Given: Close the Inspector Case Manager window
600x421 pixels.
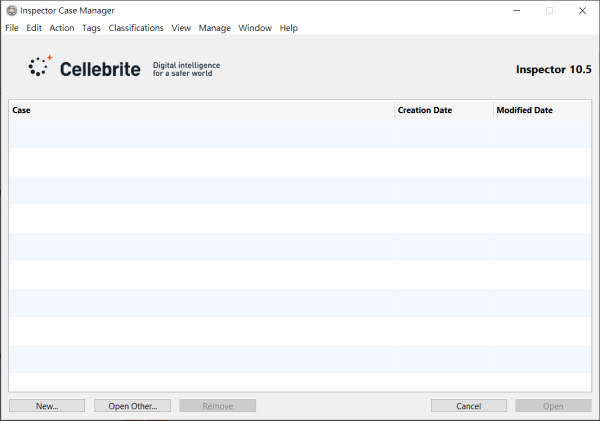Looking at the screenshot, I should tap(582, 11).
